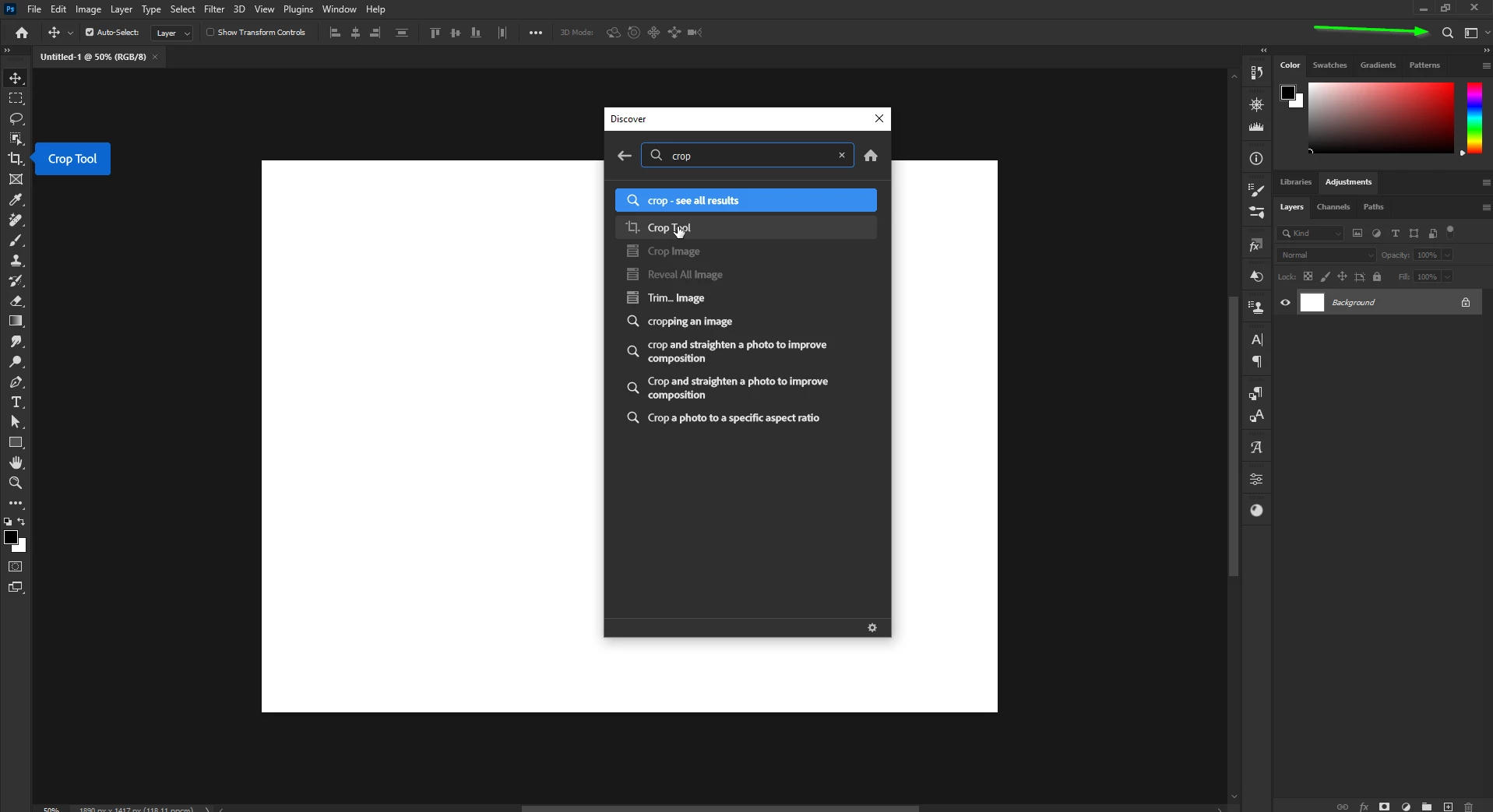
Task: Select the Rectangle shape tool
Action: 16,442
